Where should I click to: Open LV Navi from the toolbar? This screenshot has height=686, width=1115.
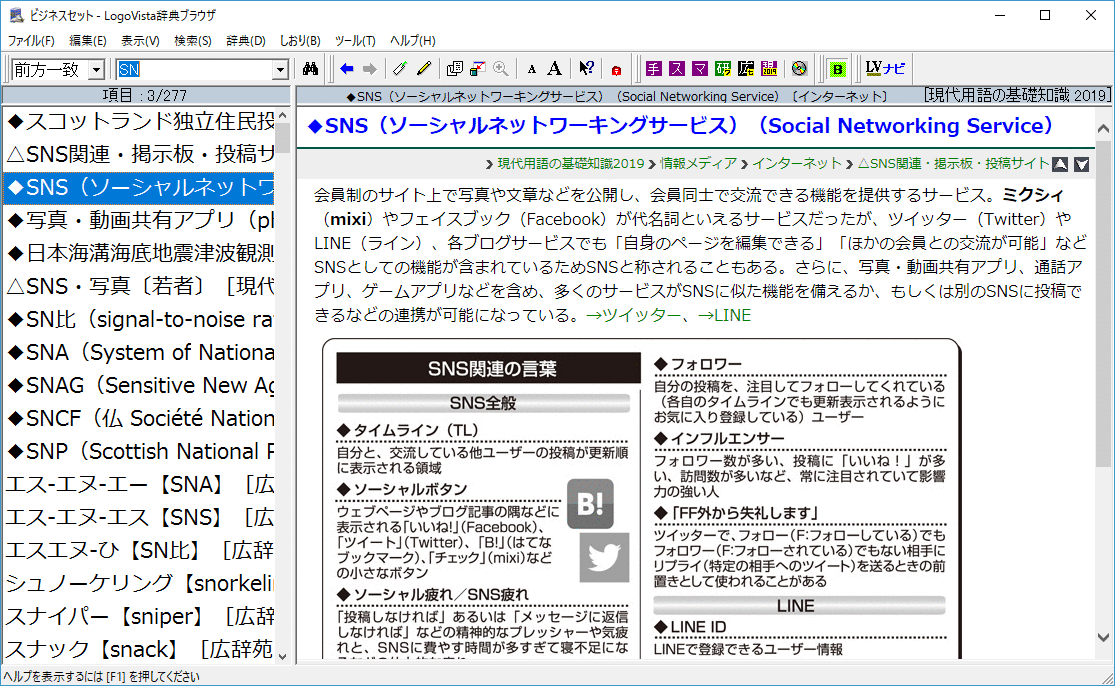coord(885,69)
